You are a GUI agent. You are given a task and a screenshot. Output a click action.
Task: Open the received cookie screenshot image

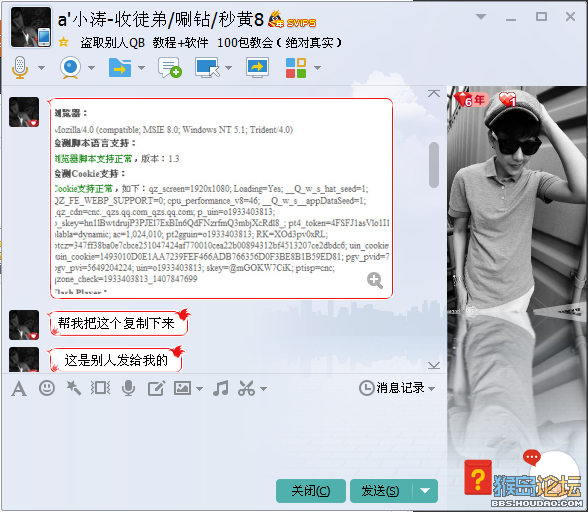click(x=222, y=198)
